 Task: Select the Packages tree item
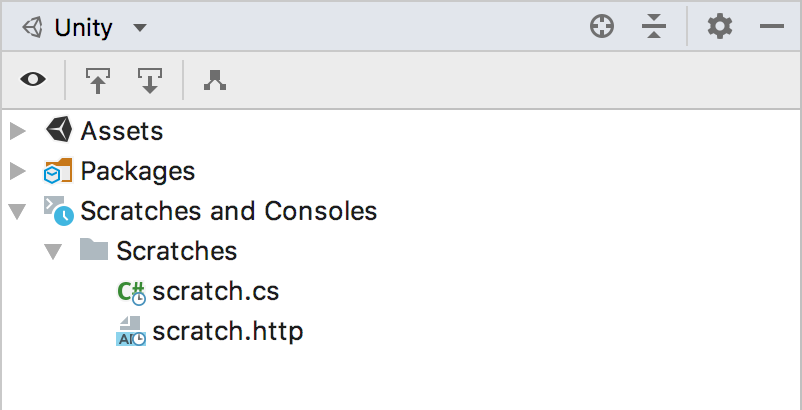[138, 171]
